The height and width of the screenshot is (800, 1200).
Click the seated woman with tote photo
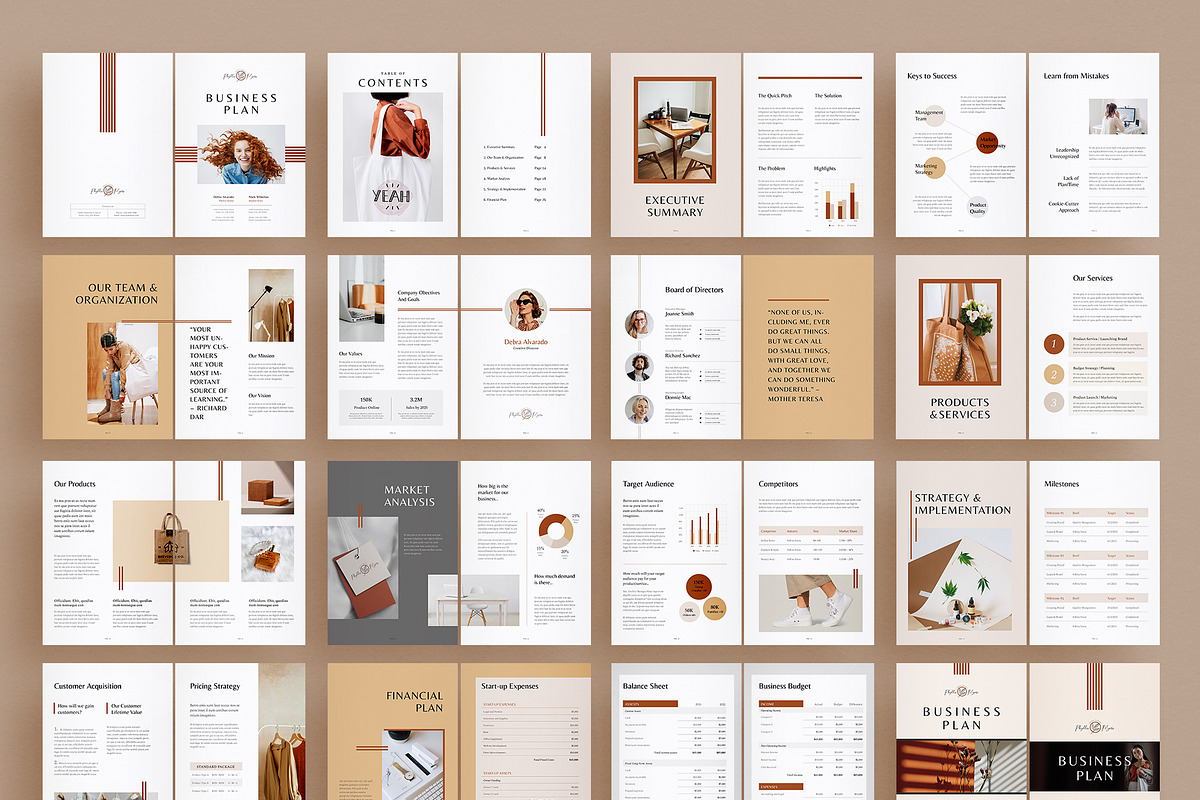pos(122,375)
